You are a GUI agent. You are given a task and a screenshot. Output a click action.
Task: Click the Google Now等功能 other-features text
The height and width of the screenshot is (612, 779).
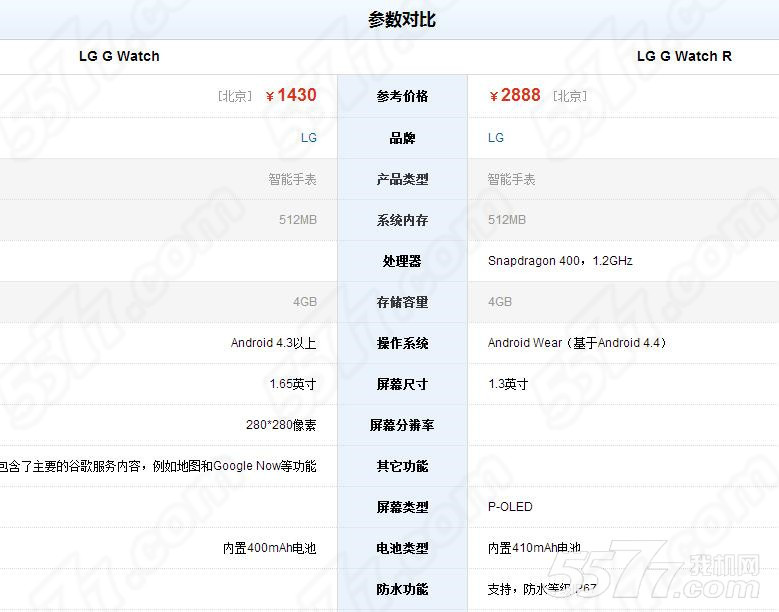click(x=265, y=466)
